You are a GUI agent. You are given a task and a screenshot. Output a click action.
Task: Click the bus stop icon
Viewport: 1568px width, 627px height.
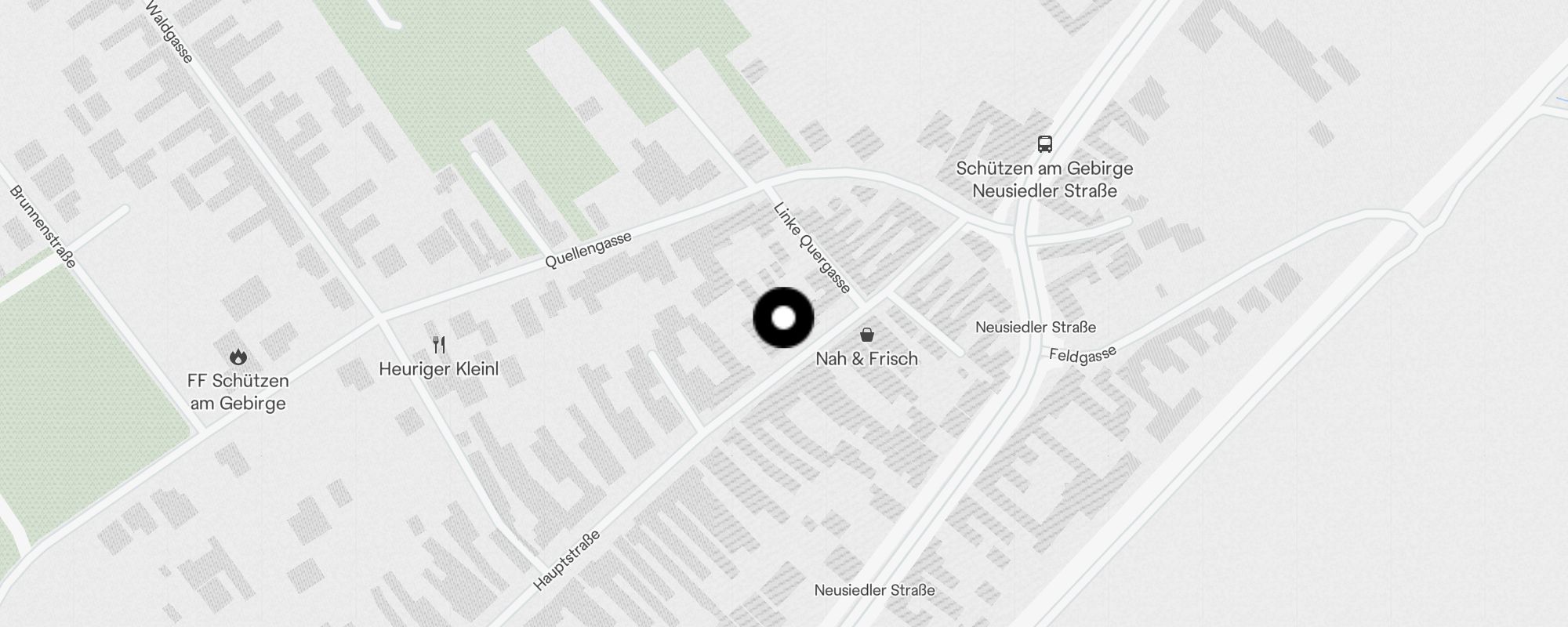click(1044, 144)
